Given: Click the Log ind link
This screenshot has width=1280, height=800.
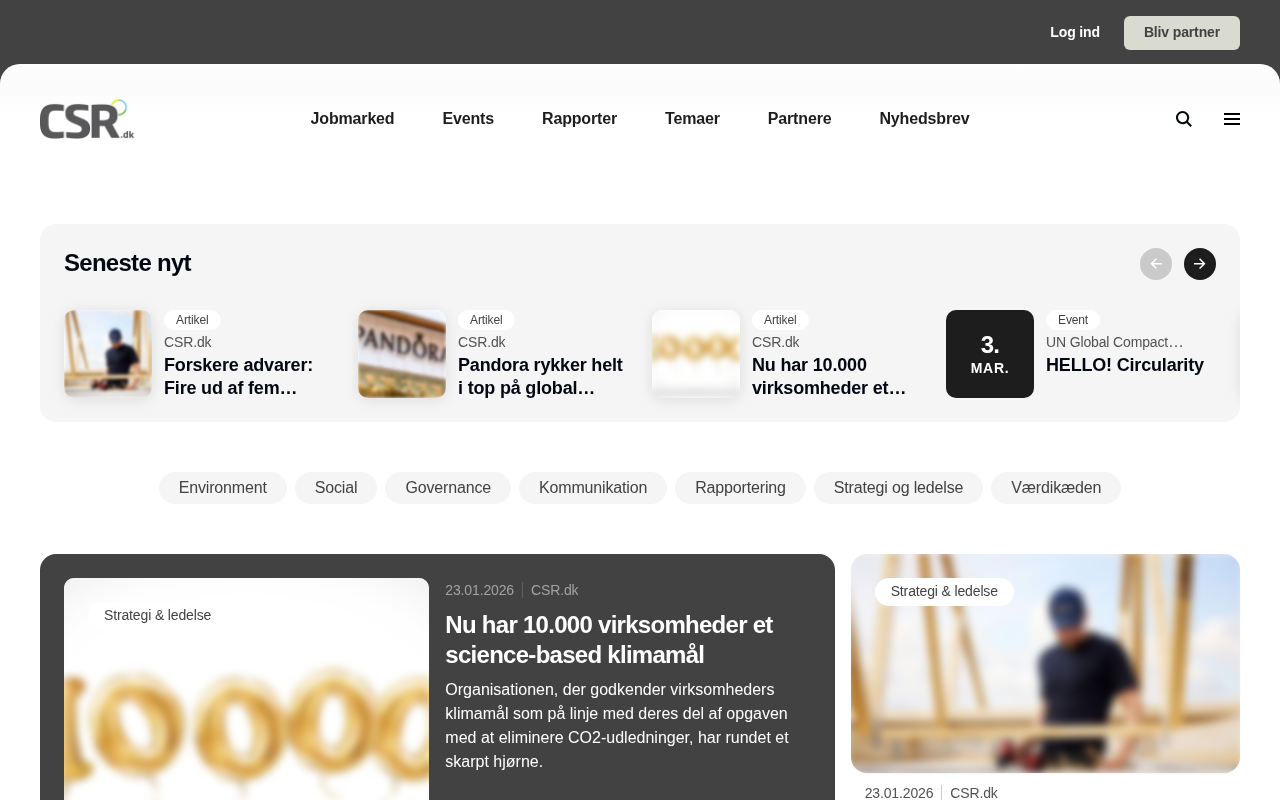Looking at the screenshot, I should [1075, 33].
